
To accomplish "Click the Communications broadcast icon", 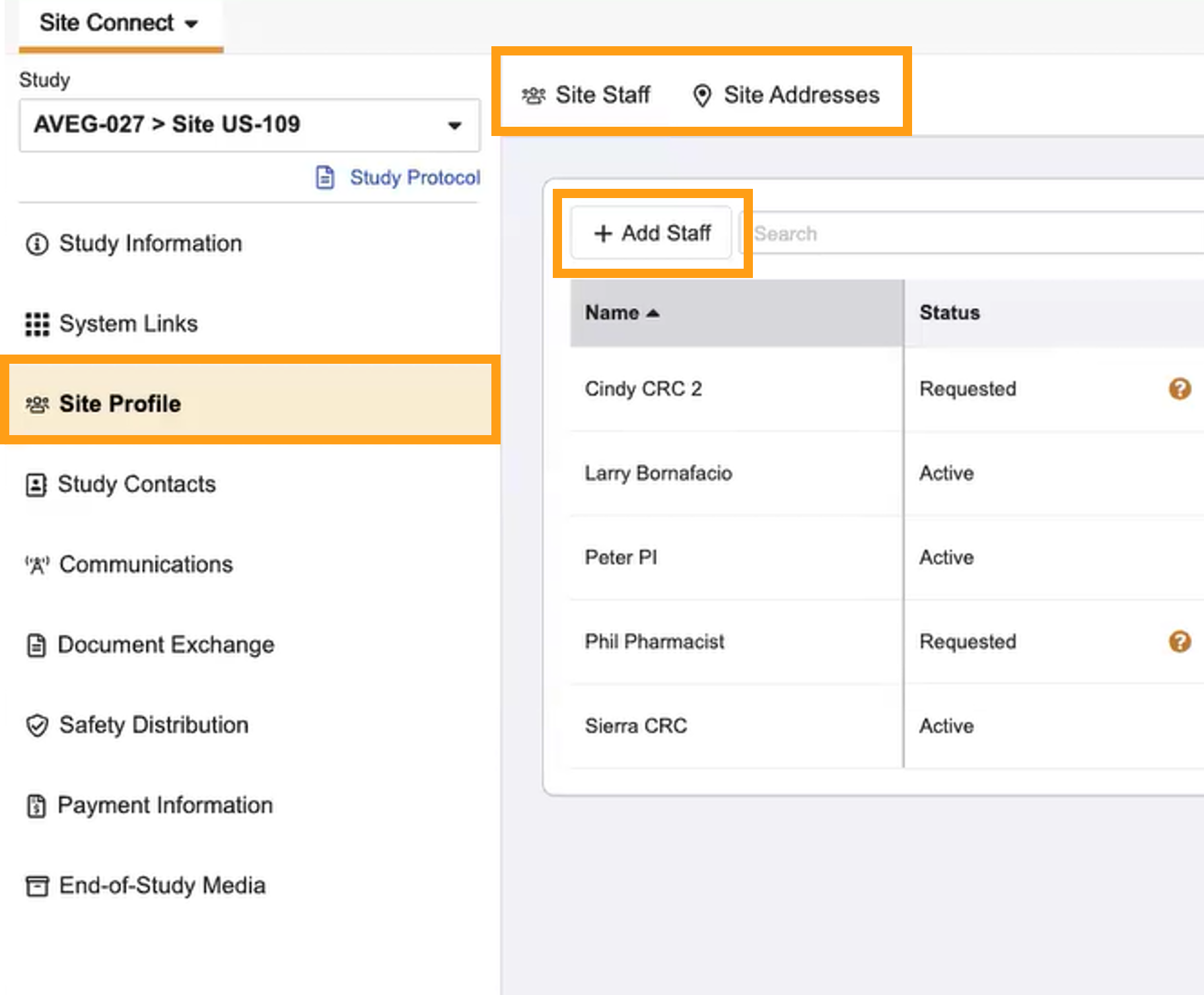I will click(x=37, y=565).
